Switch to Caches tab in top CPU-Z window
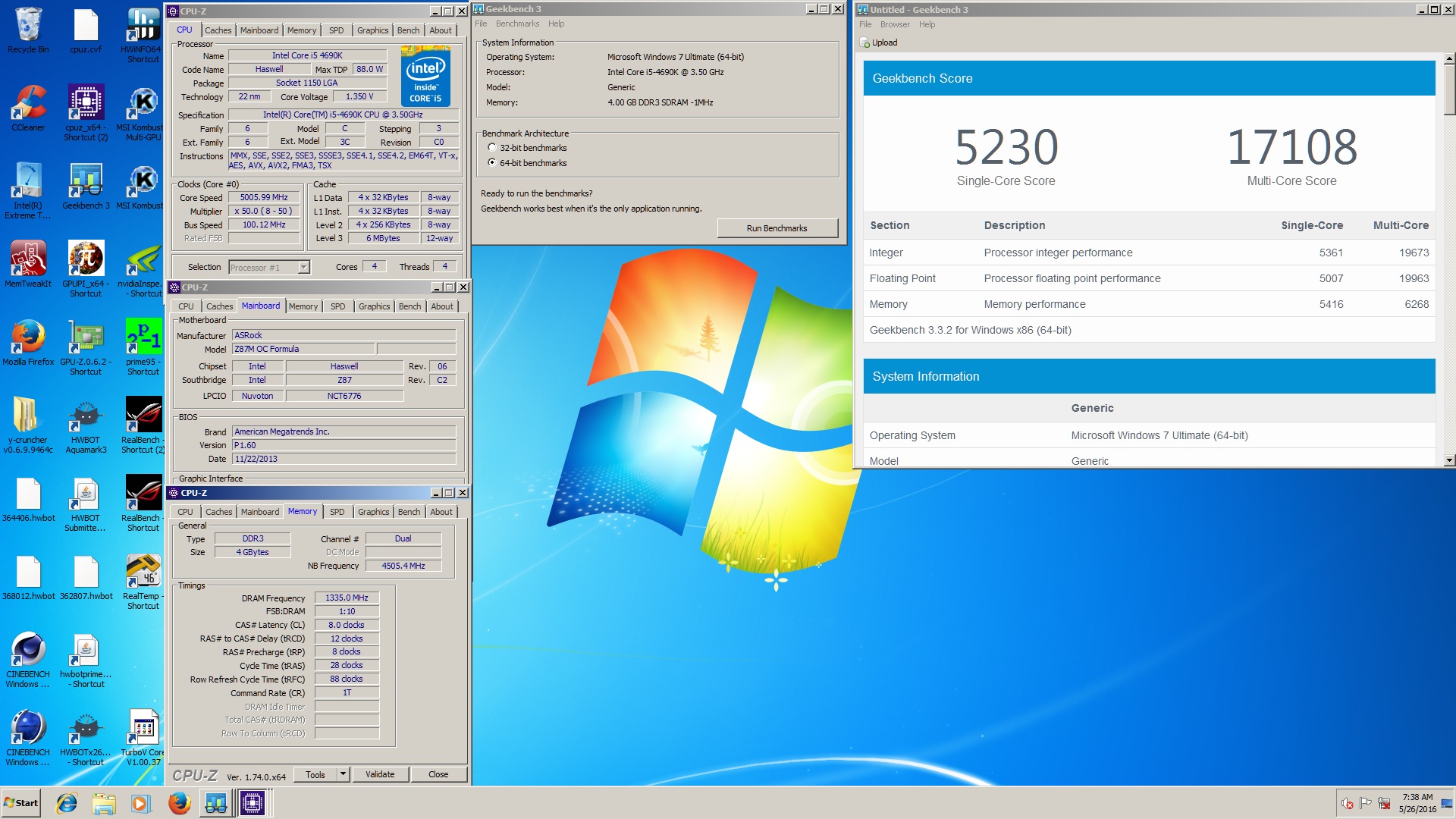This screenshot has height=819, width=1456. point(218,30)
